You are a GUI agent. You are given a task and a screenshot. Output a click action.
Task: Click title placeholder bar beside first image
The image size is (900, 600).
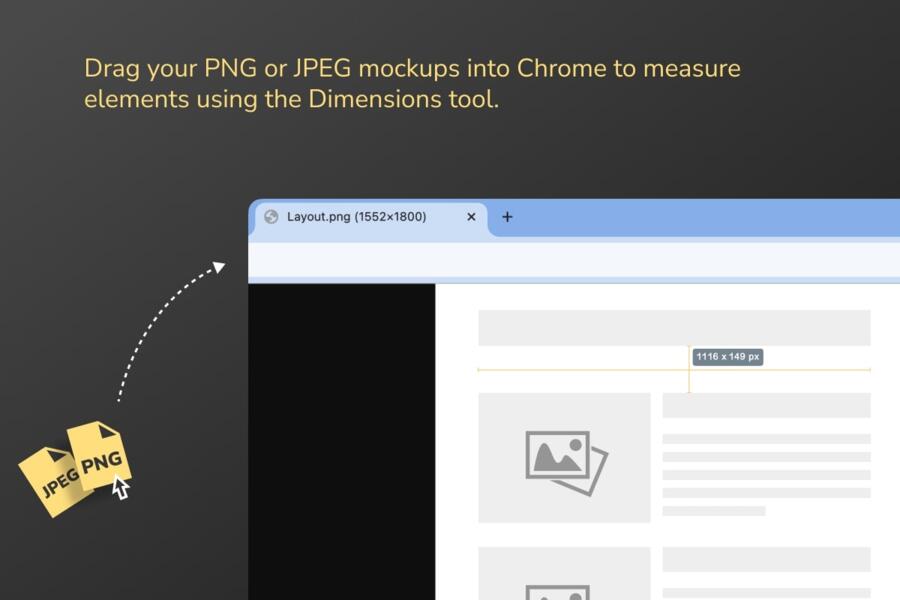point(765,405)
